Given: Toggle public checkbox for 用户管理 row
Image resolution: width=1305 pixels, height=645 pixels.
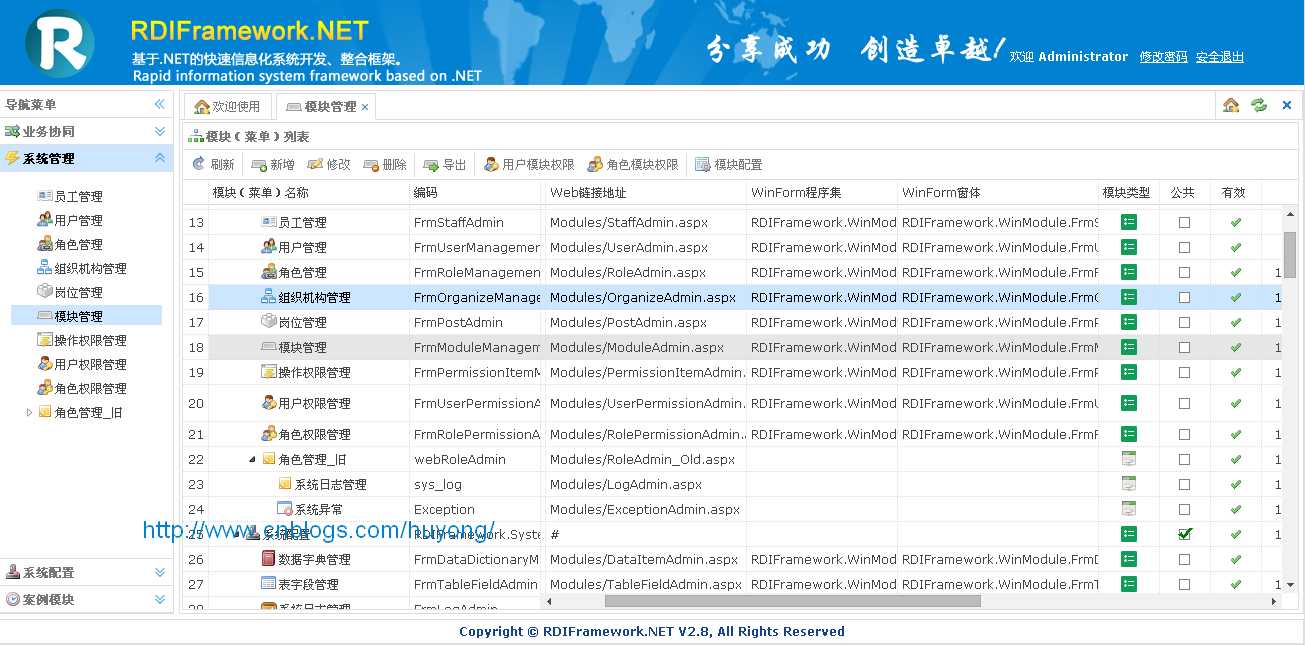Looking at the screenshot, I should [1184, 247].
